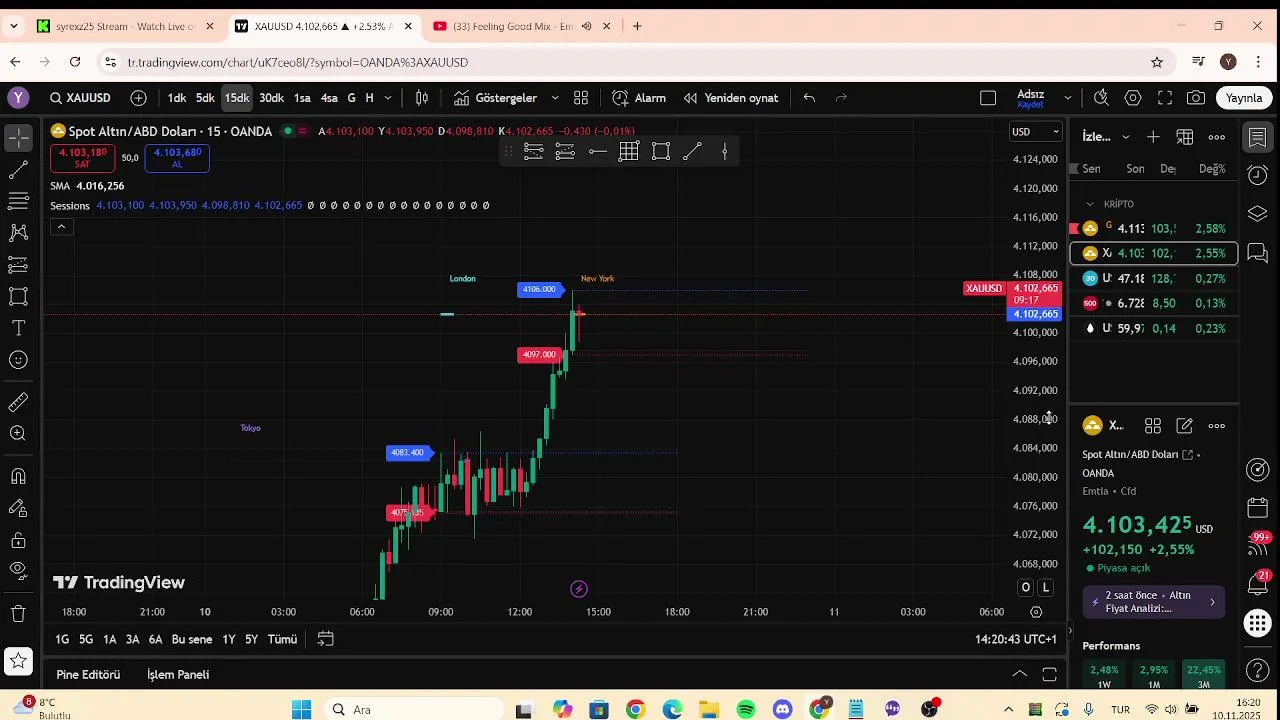
Task: Select the 4sa timeframe
Action: (x=329, y=98)
